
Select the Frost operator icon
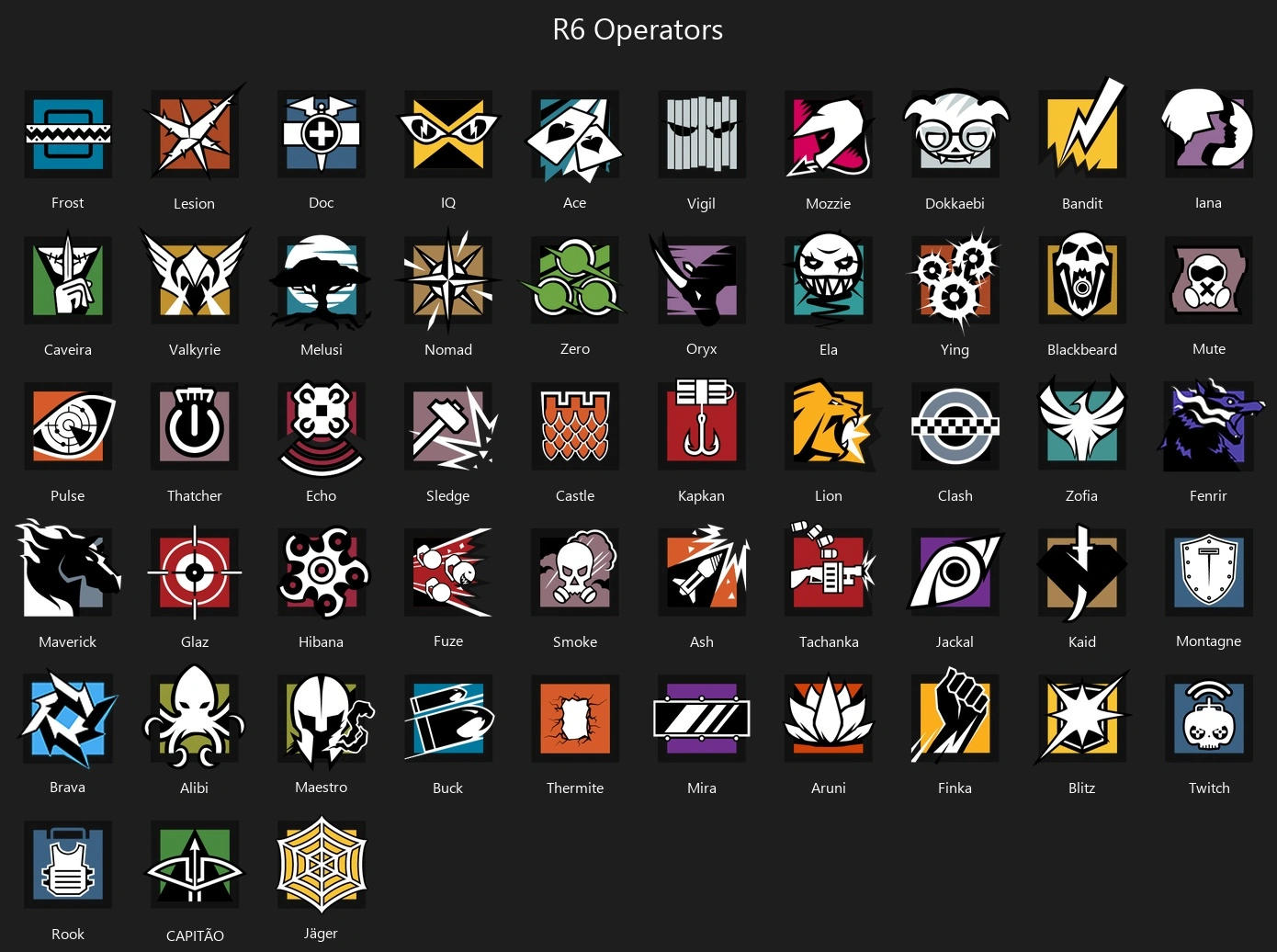point(68,134)
